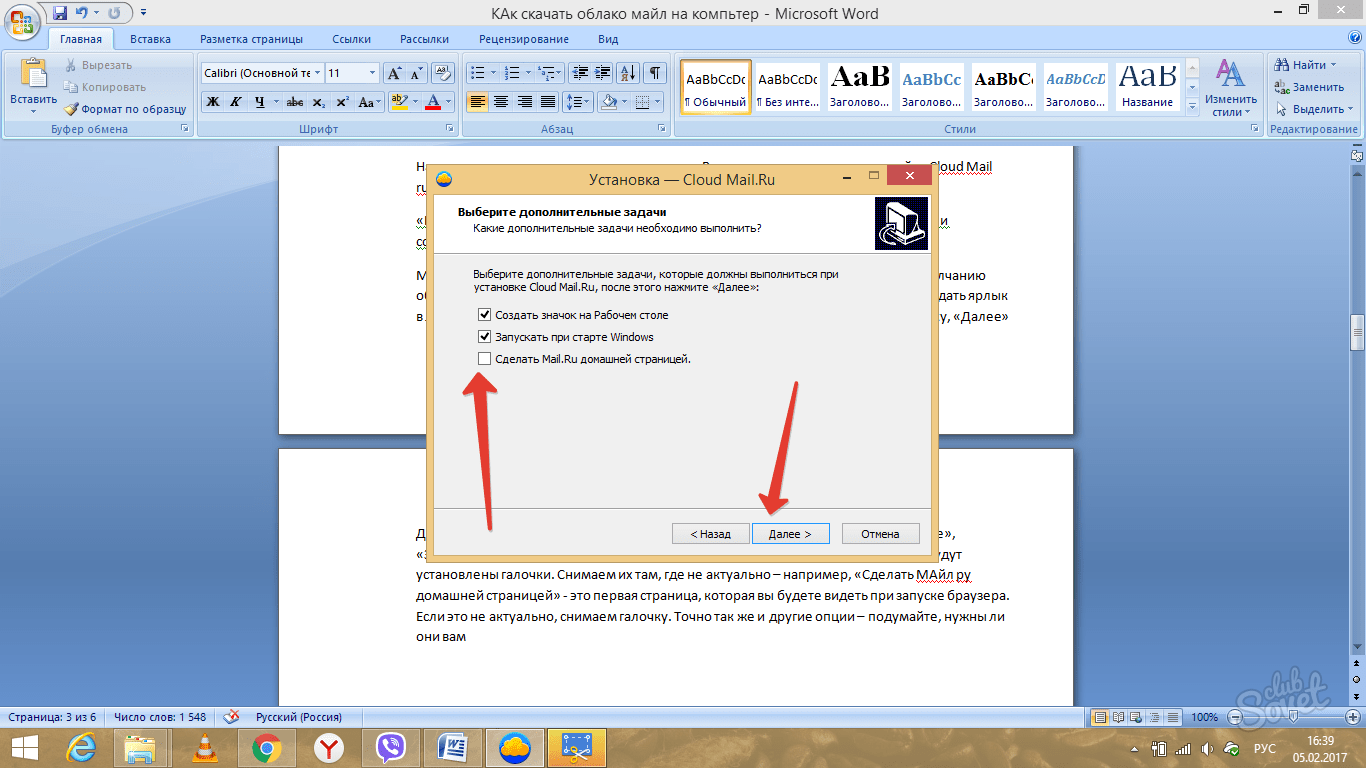The width and height of the screenshot is (1366, 768).
Task: Expand the font size dropdown showing 11
Action: click(372, 73)
